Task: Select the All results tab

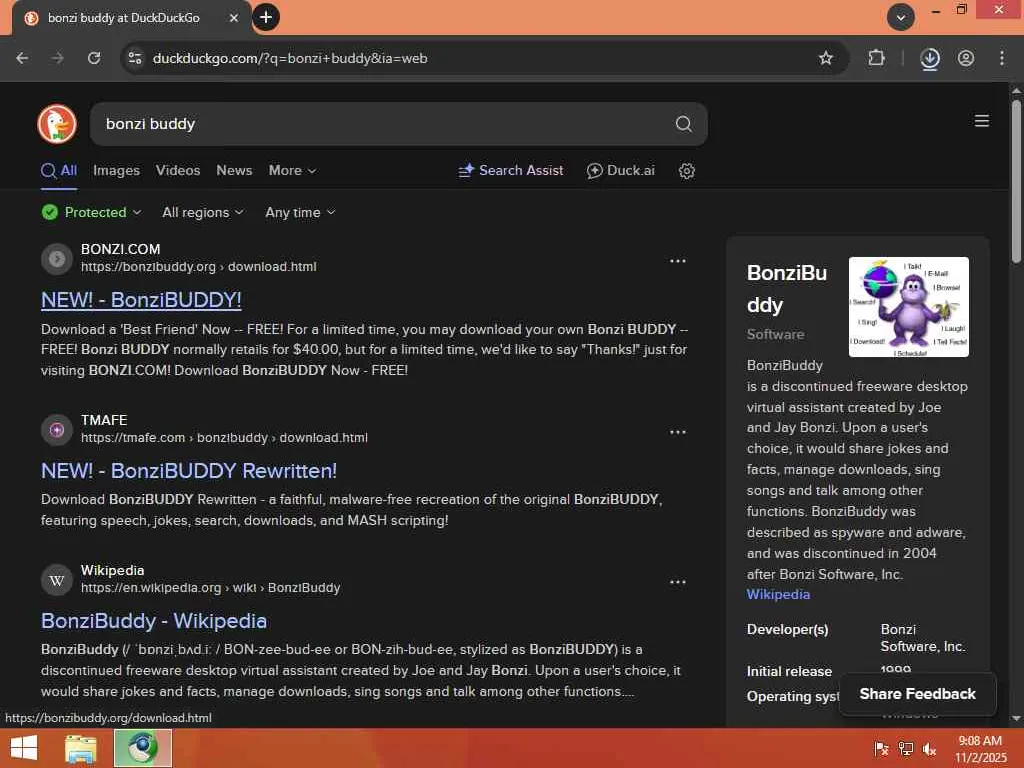Action: click(59, 170)
